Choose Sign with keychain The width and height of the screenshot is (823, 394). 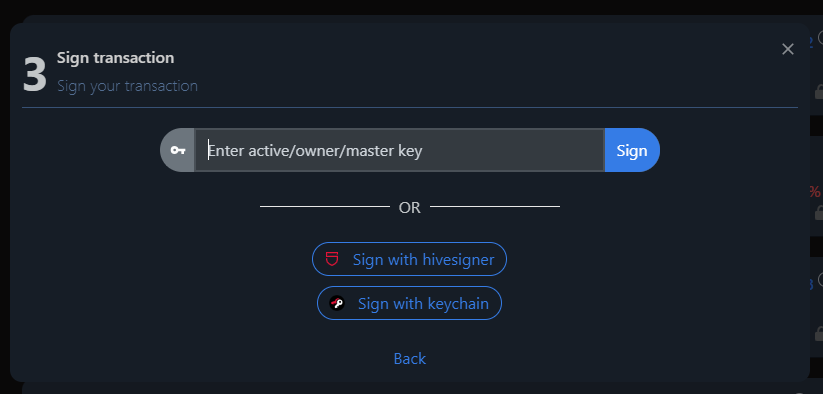coord(409,303)
